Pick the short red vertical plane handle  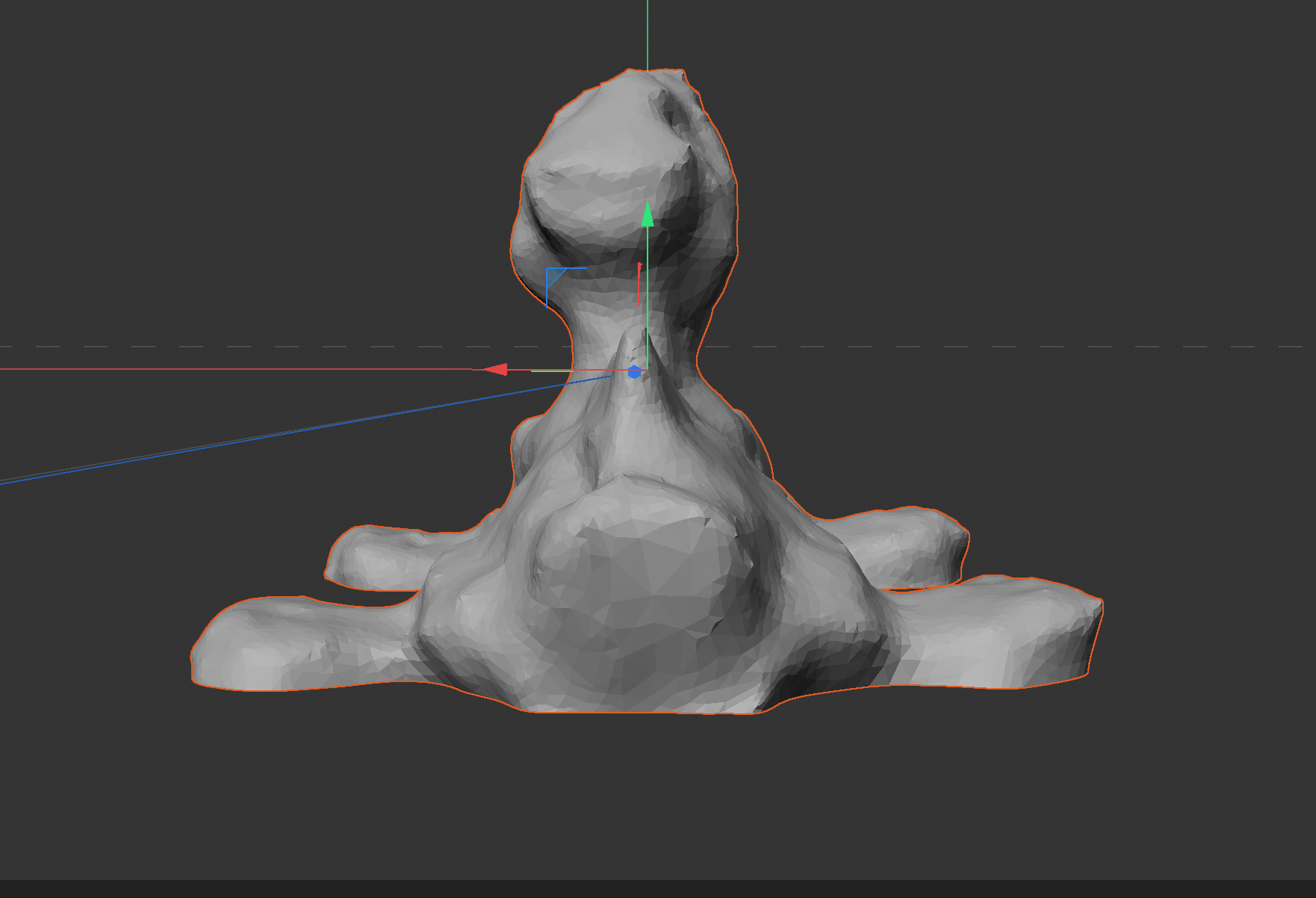coord(639,284)
